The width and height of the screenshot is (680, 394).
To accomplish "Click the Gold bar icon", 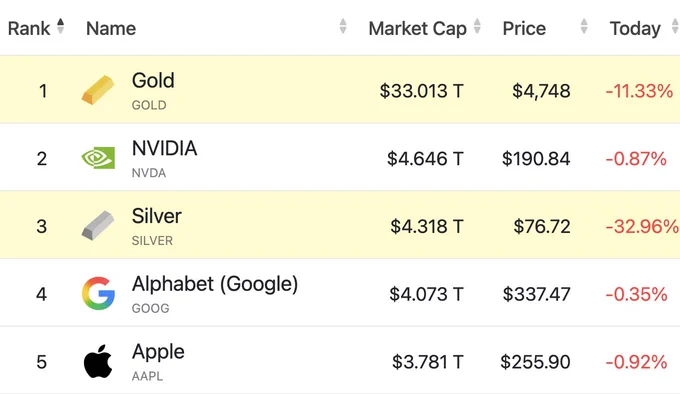I will click(98, 90).
